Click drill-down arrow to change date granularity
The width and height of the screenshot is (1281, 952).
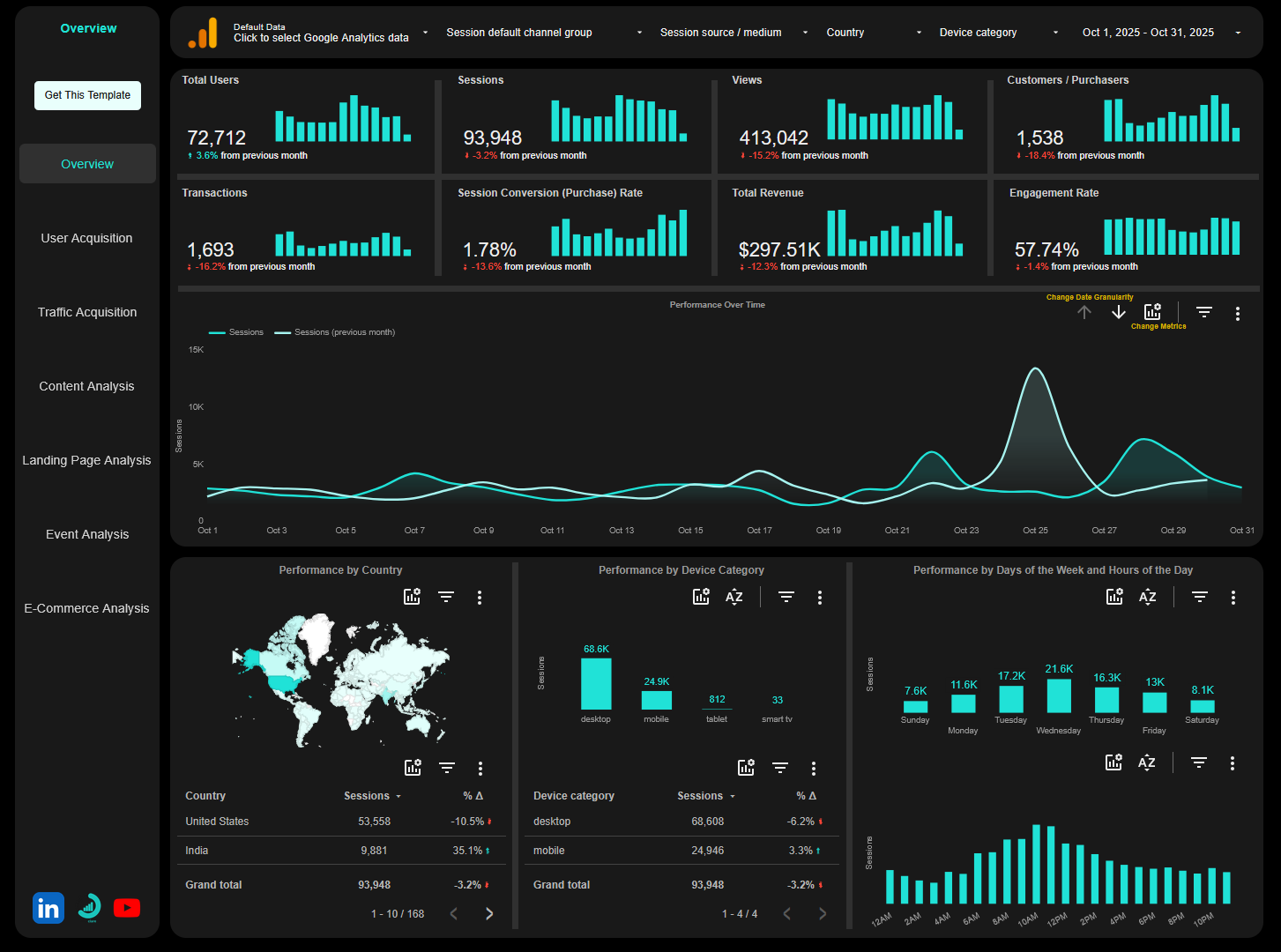pos(1119,311)
